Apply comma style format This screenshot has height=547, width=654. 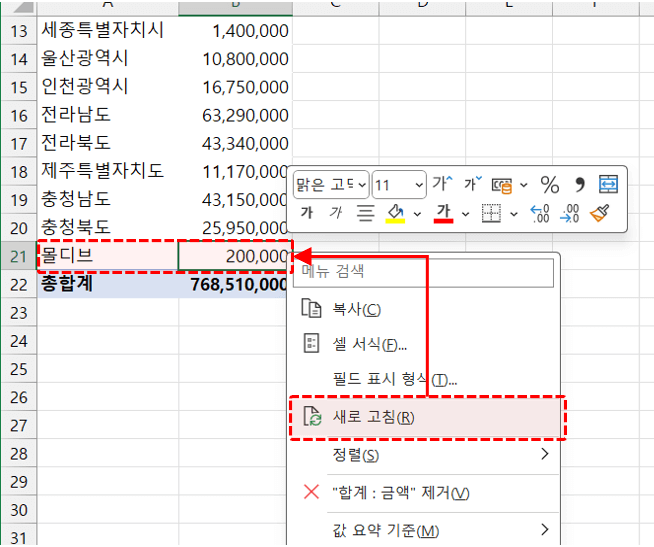click(580, 184)
